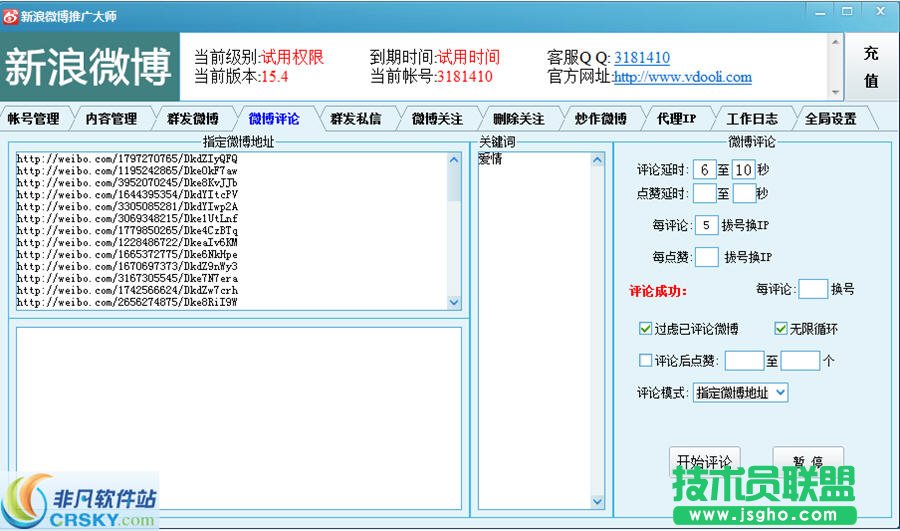The width and height of the screenshot is (900, 531).
Task: Click the down arrow of weibo address list scrollbar
Action: tap(454, 302)
